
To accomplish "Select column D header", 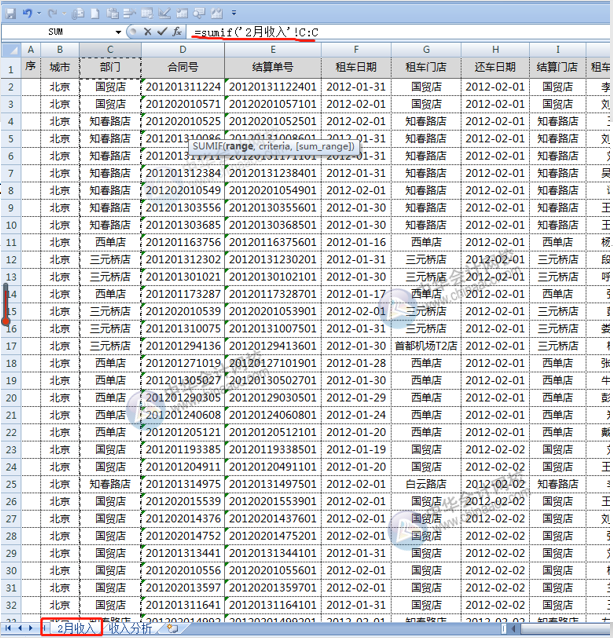I will pos(183,49).
